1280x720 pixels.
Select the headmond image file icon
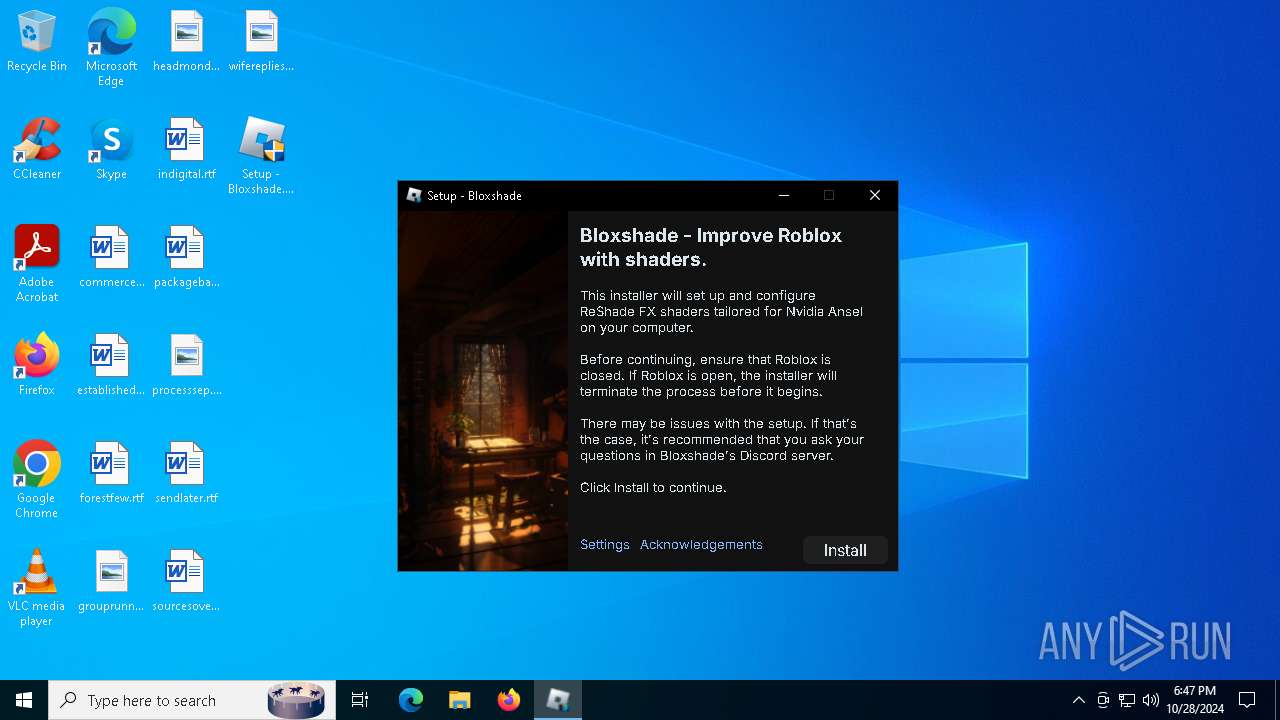point(186,42)
